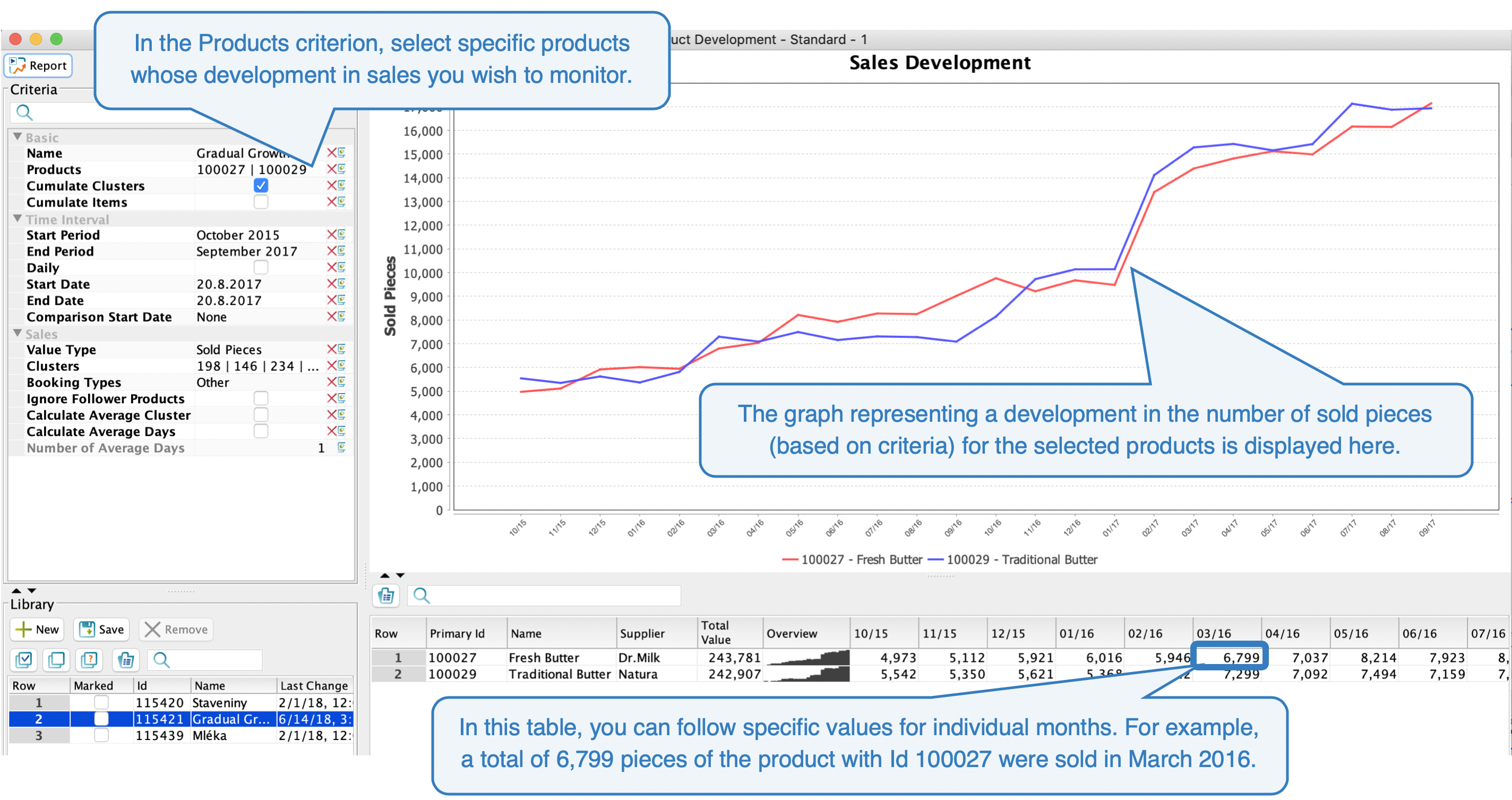The width and height of the screenshot is (1512, 800).
Task: Enable the Cumulate Items checkbox
Action: pyautogui.click(x=261, y=202)
